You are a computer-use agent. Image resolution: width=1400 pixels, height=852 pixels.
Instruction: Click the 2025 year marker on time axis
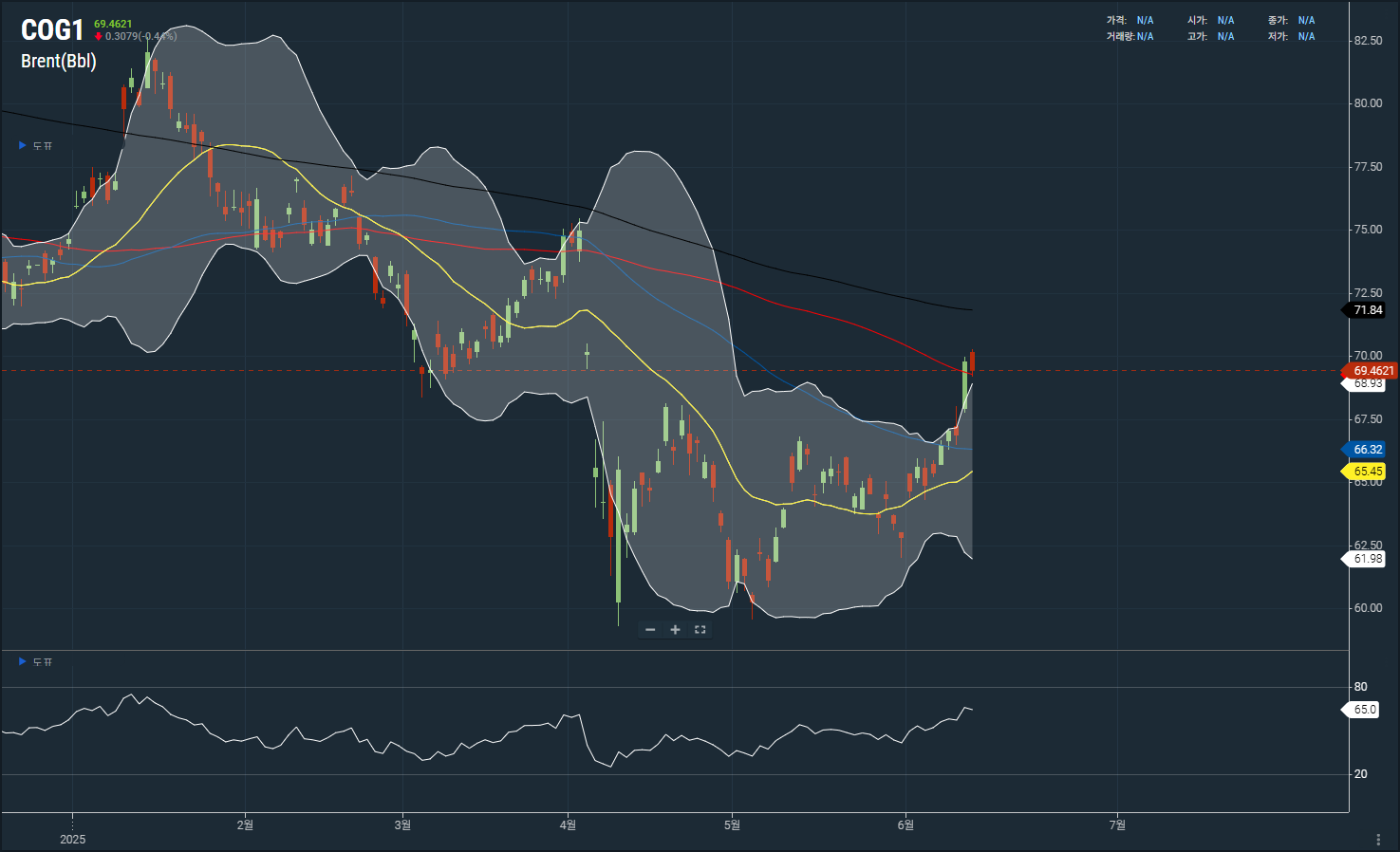coord(72,840)
